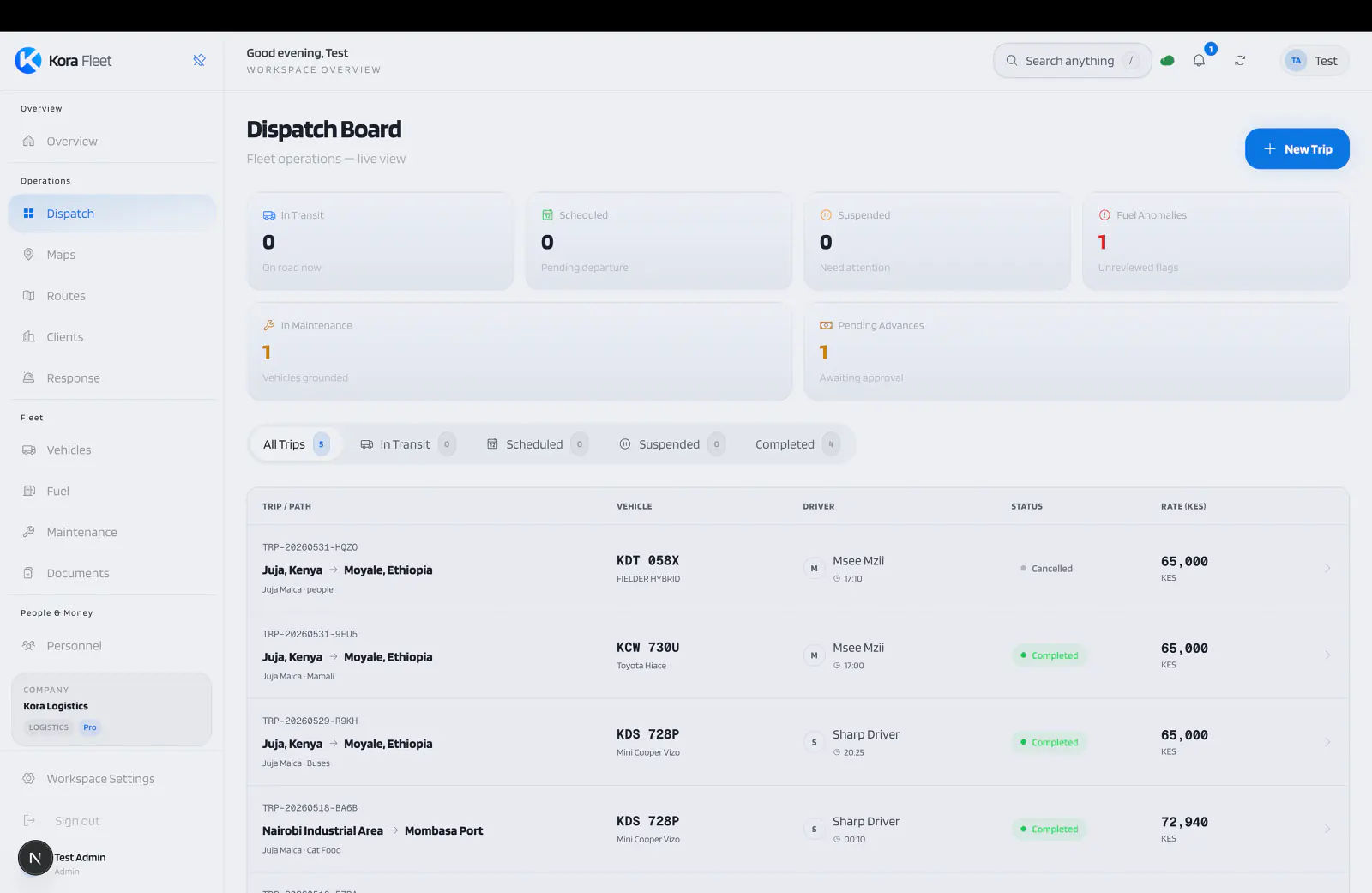The image size is (1372, 893).
Task: Switch to the Completed tab
Action: point(797,444)
